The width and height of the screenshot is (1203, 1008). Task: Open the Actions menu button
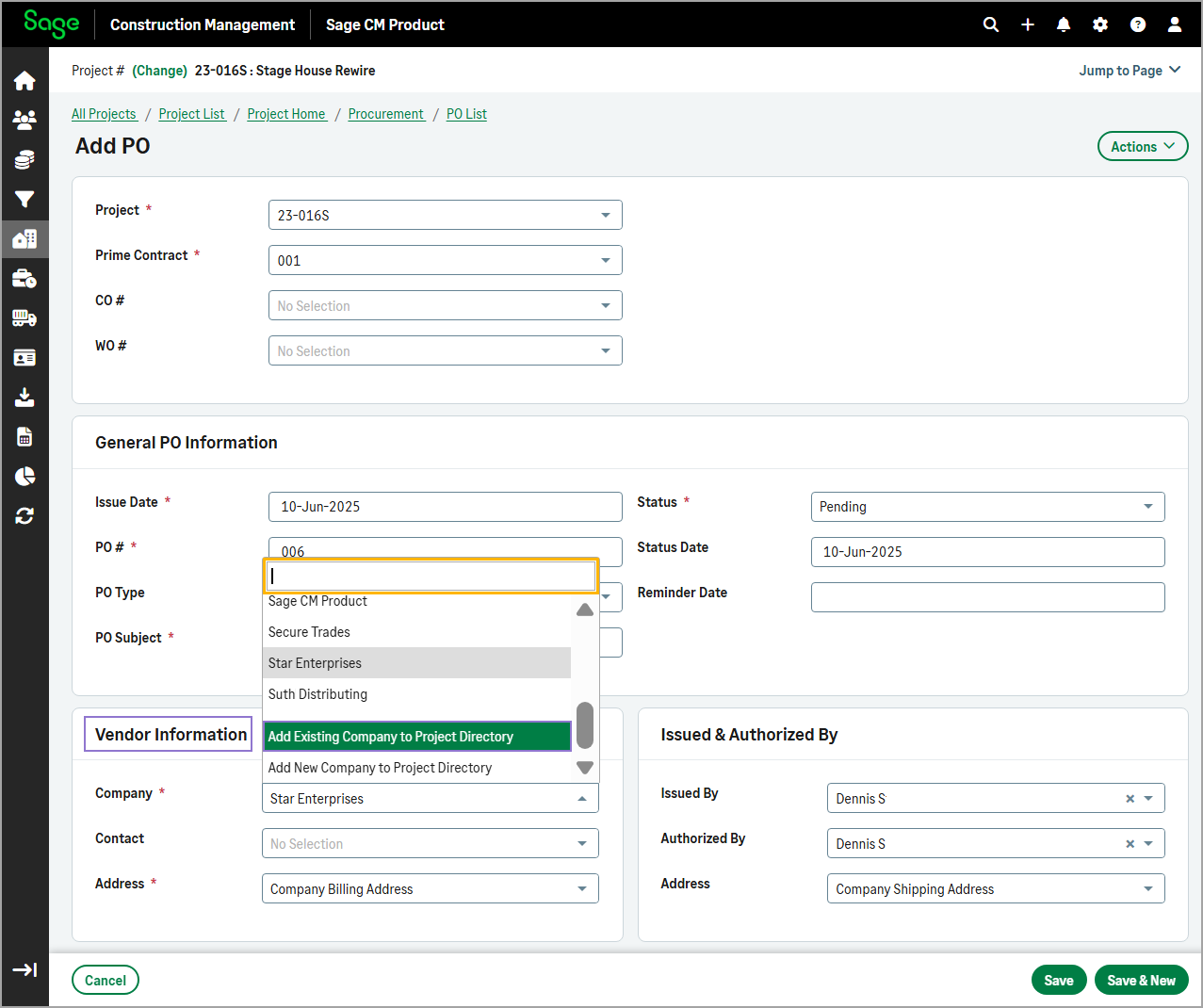click(x=1143, y=146)
